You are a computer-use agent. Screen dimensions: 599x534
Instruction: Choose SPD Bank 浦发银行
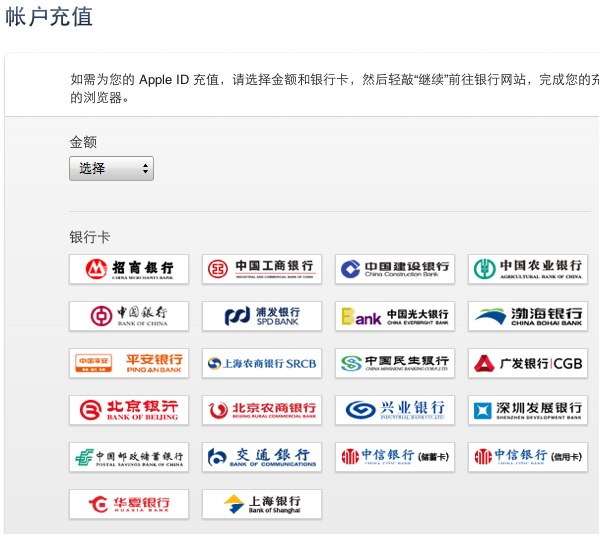point(262,316)
